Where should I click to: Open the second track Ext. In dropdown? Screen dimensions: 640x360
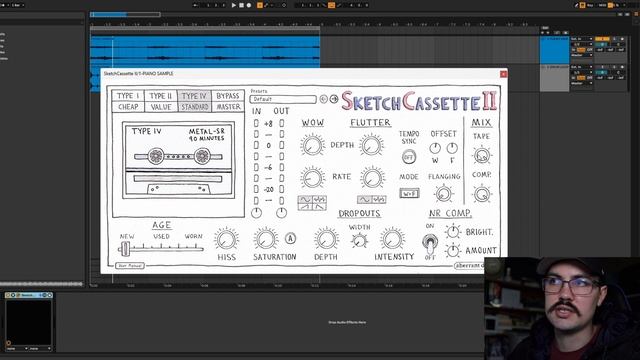tap(582, 67)
